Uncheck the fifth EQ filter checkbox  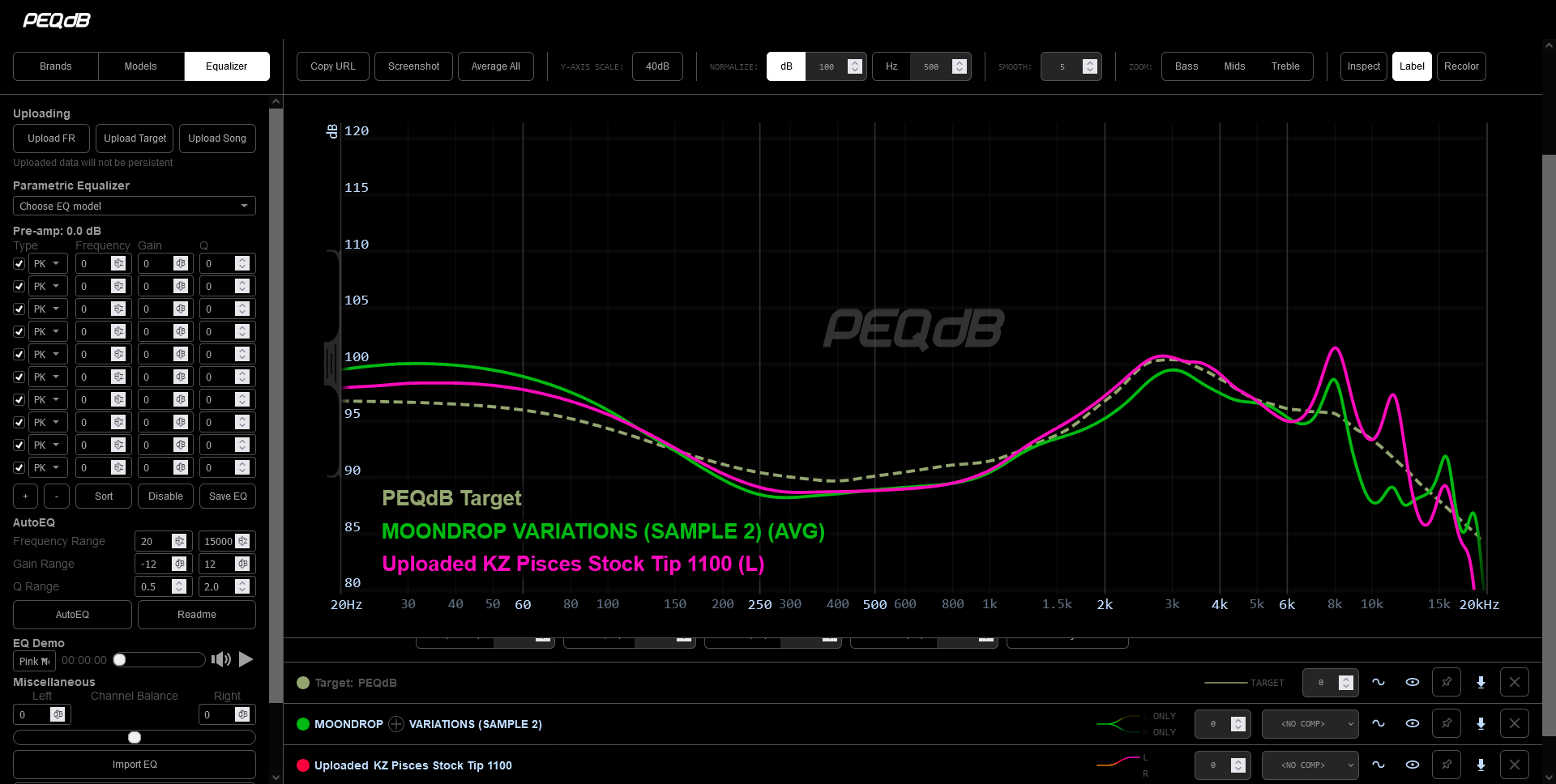click(19, 354)
